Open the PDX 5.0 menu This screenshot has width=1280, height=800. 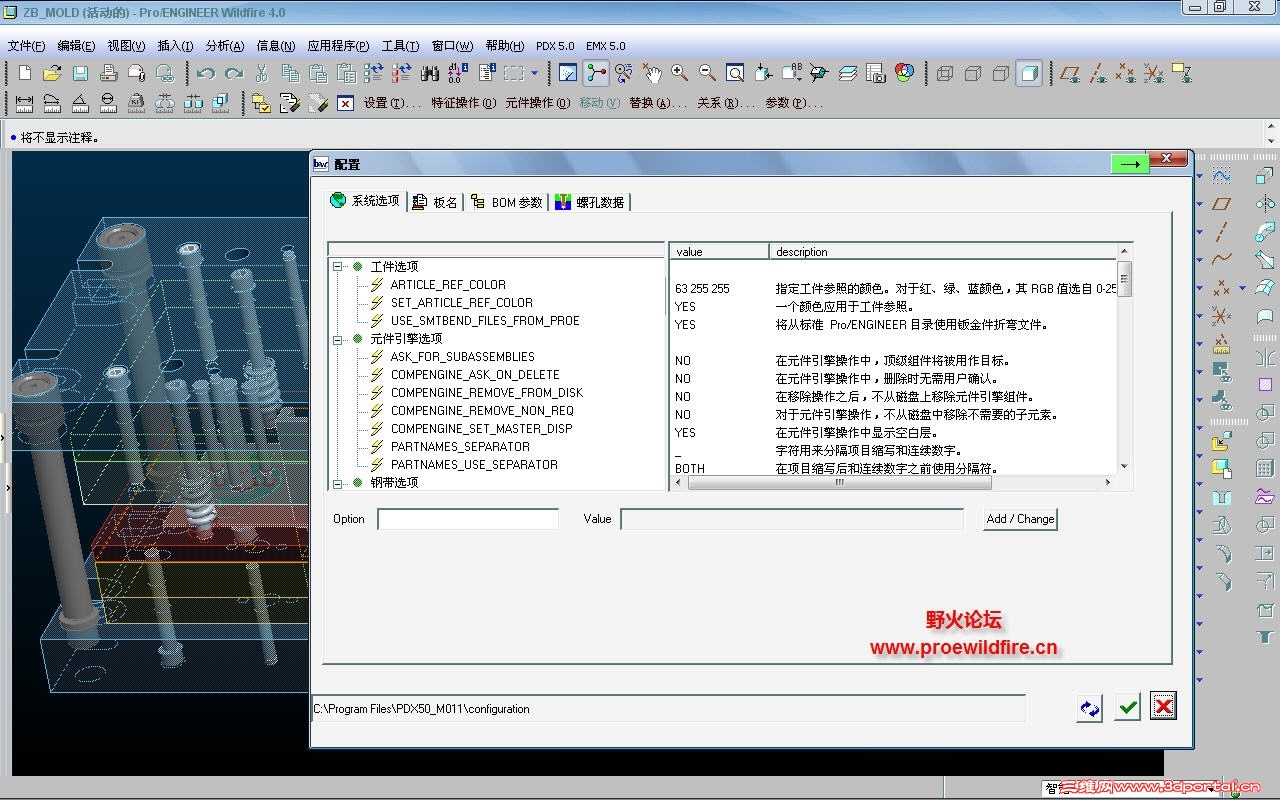point(555,46)
